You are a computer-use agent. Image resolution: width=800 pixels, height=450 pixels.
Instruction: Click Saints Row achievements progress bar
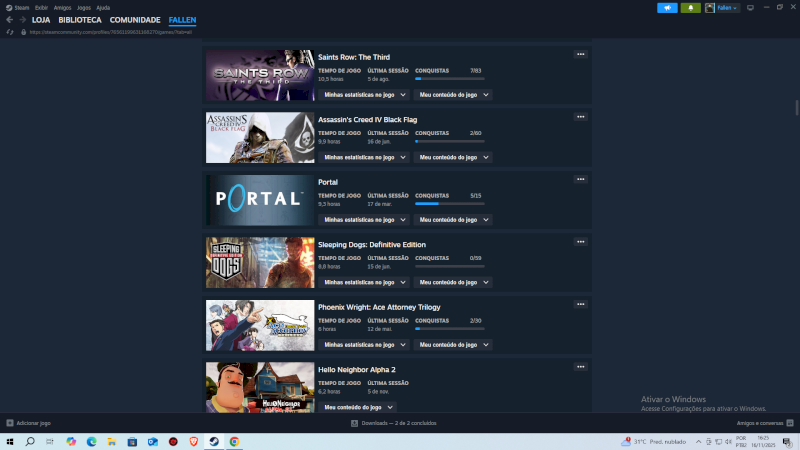click(x=449, y=79)
